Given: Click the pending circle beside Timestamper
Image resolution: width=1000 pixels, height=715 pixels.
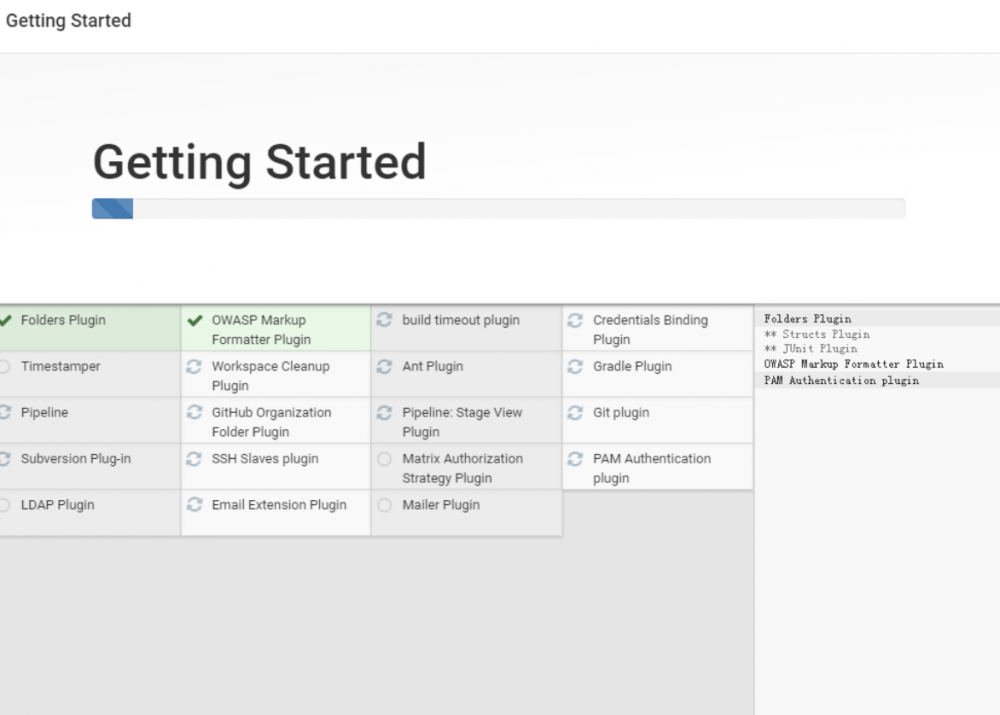Looking at the screenshot, I should [x=4, y=367].
